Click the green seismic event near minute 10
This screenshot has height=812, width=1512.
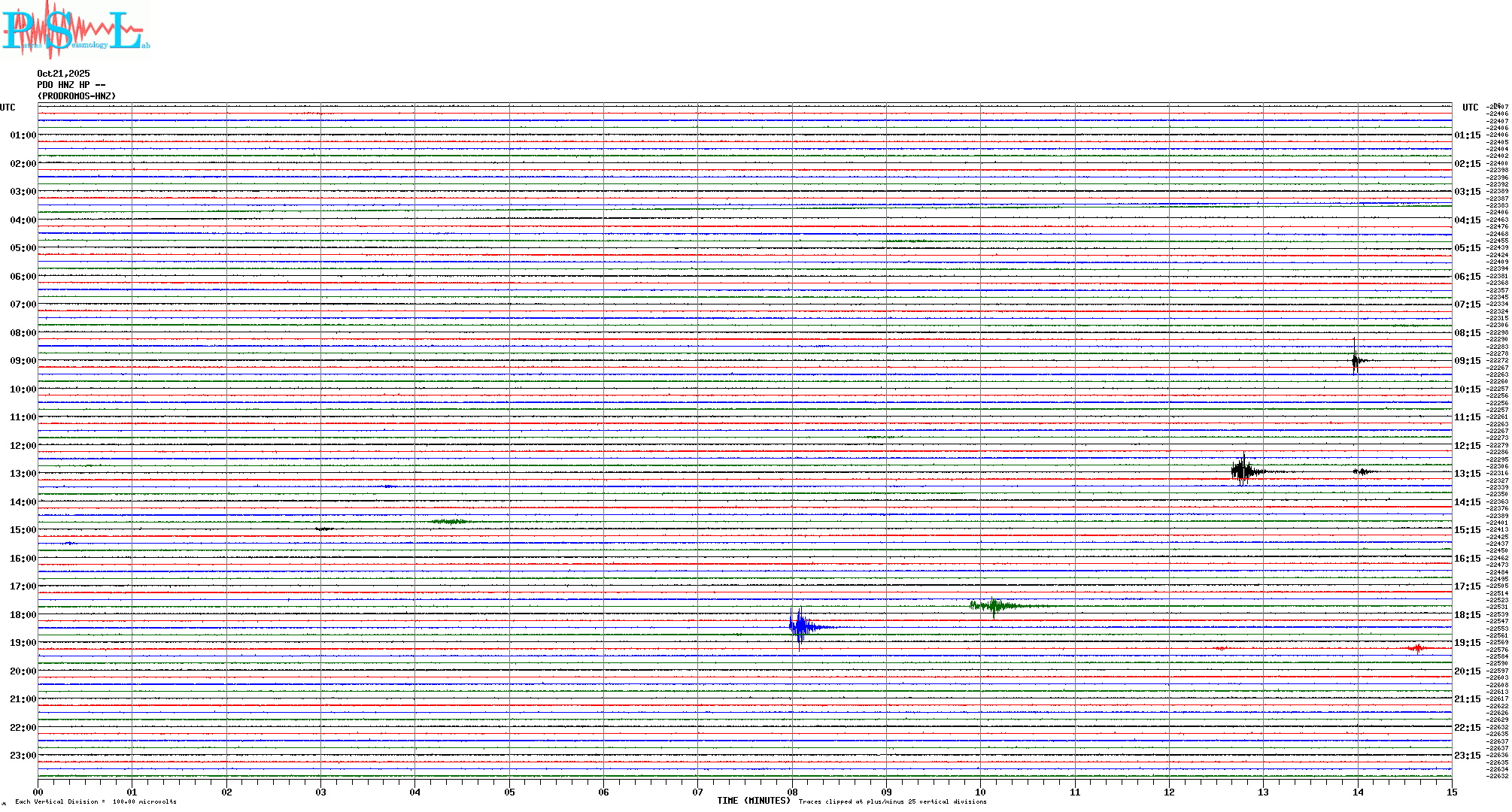994,605
